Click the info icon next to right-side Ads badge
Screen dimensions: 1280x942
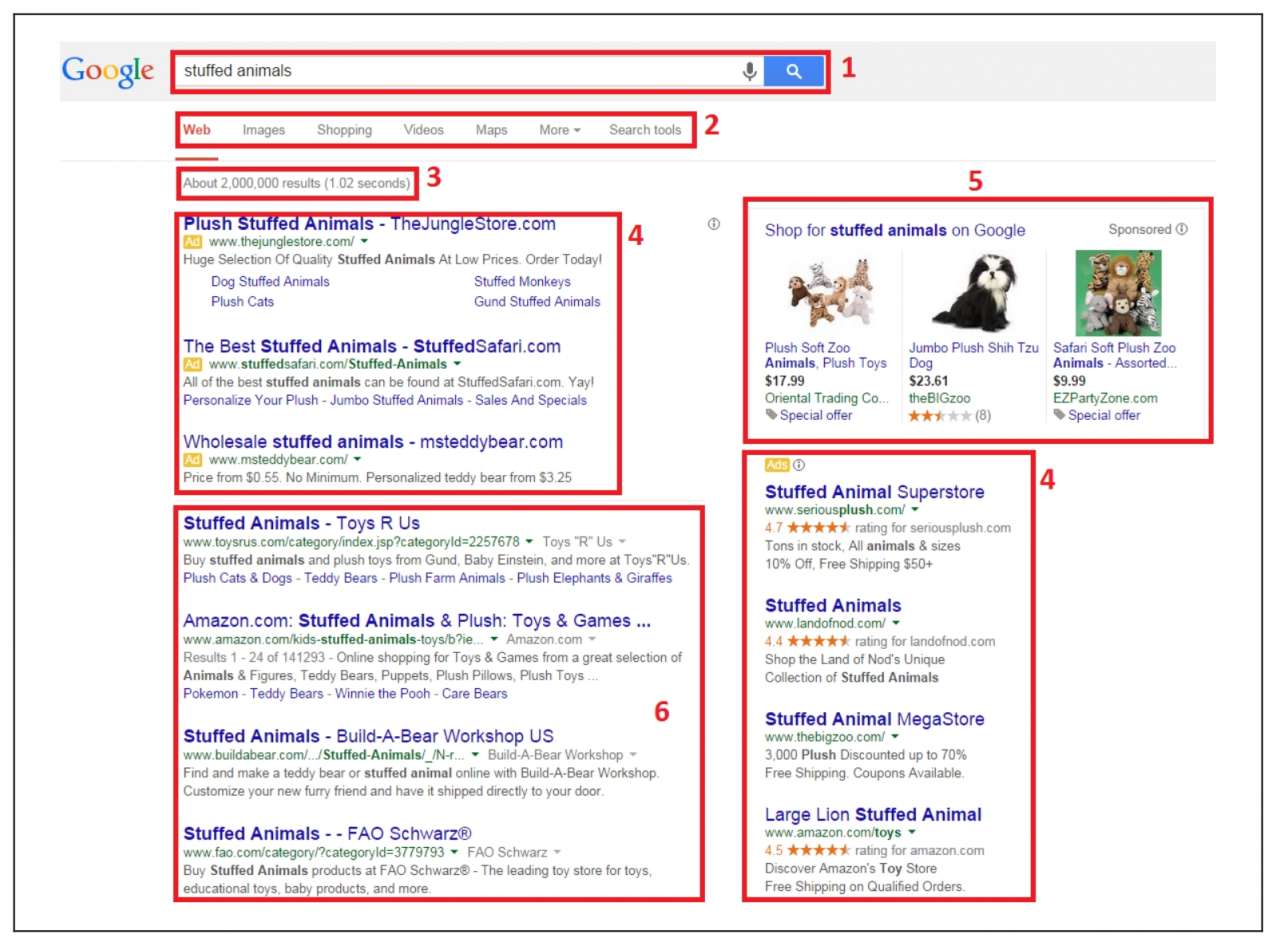[799, 465]
